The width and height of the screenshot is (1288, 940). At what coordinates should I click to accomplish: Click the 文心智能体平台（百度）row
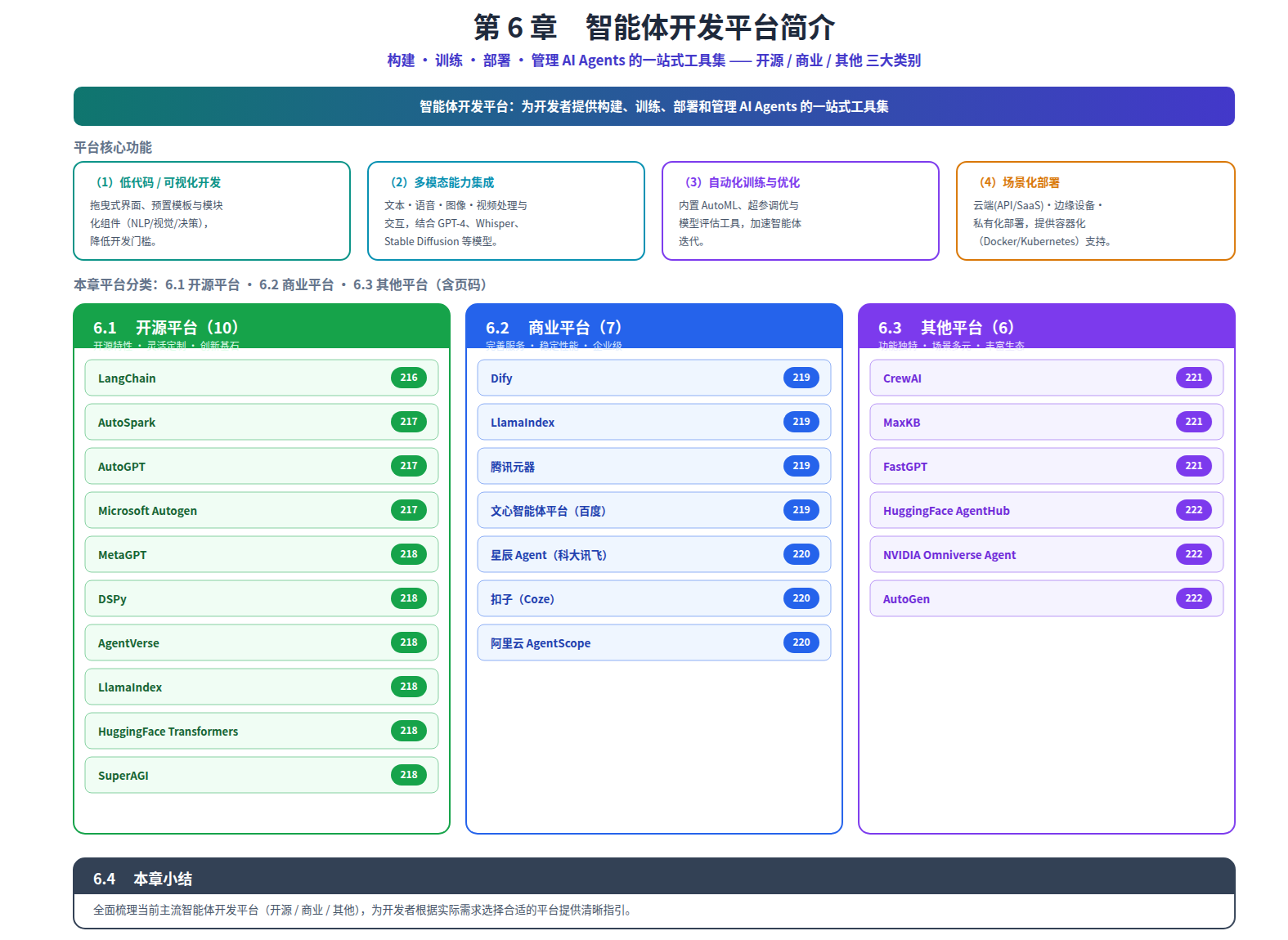pyautogui.click(x=654, y=510)
